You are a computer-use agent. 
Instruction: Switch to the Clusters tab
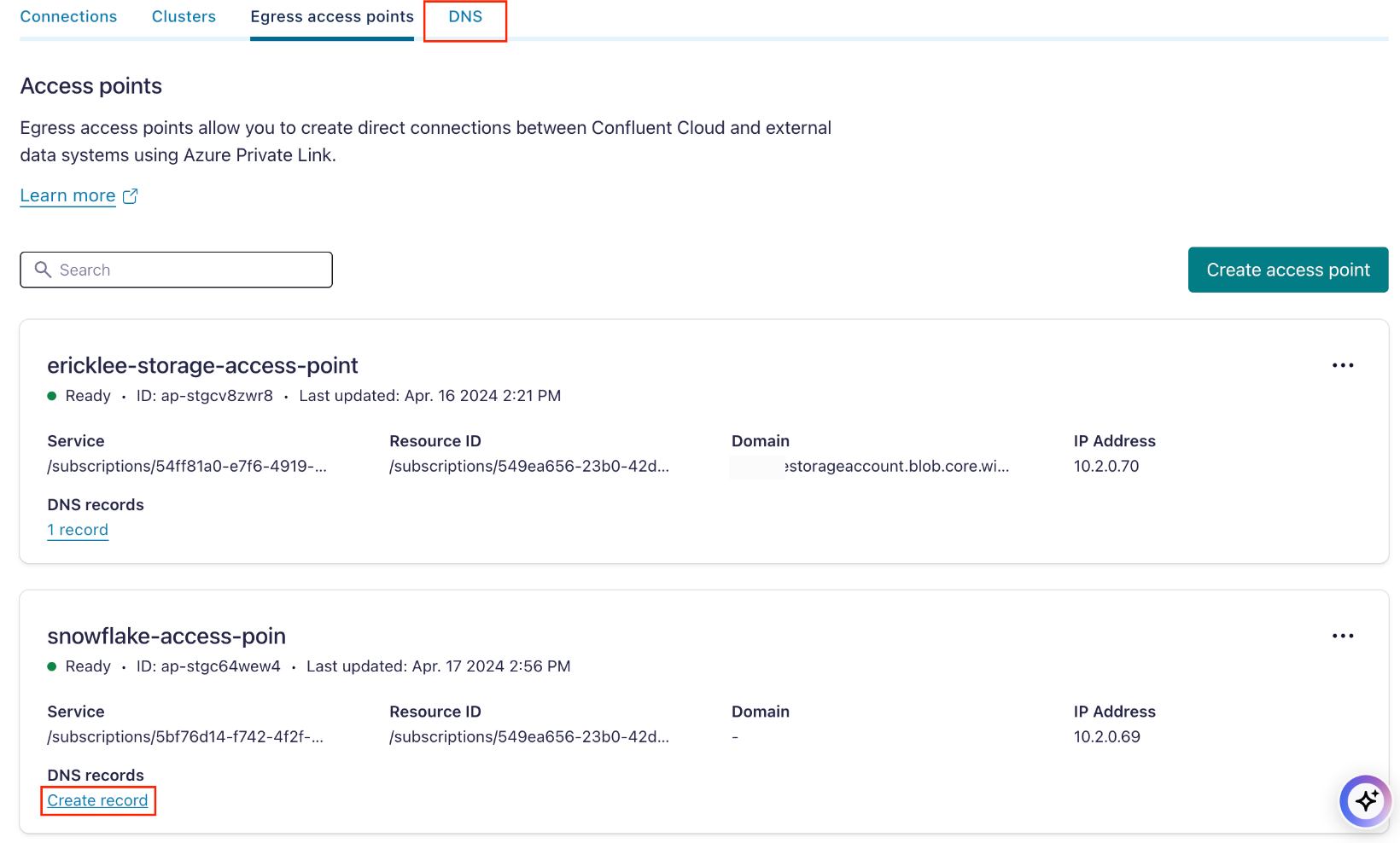(184, 16)
